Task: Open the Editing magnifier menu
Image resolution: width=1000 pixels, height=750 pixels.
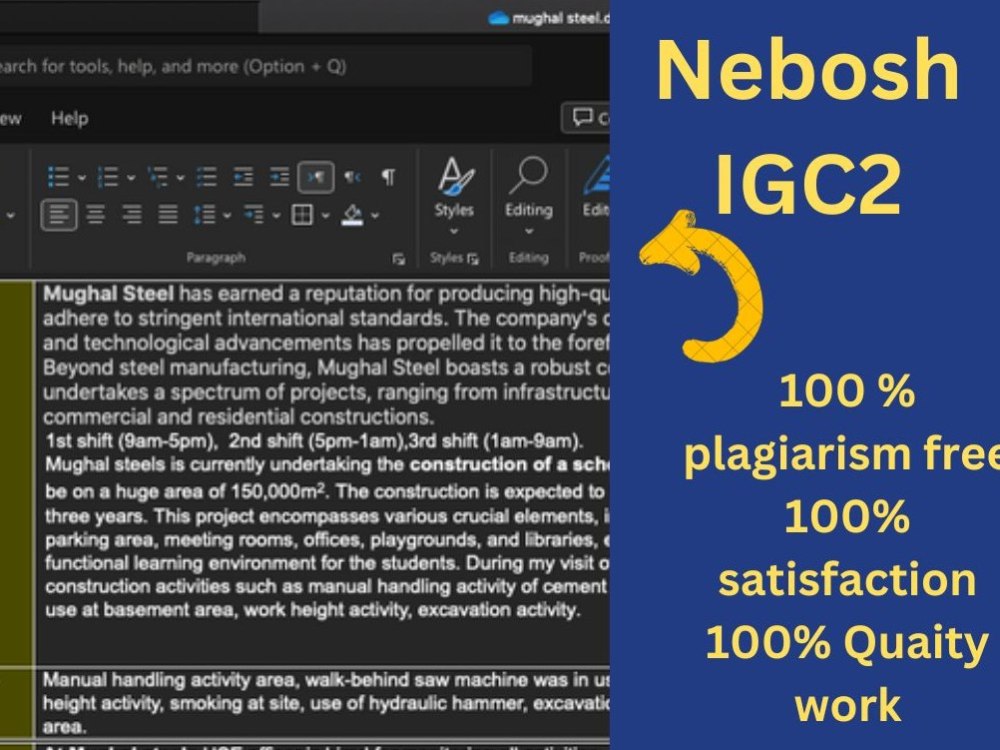Action: [x=529, y=195]
